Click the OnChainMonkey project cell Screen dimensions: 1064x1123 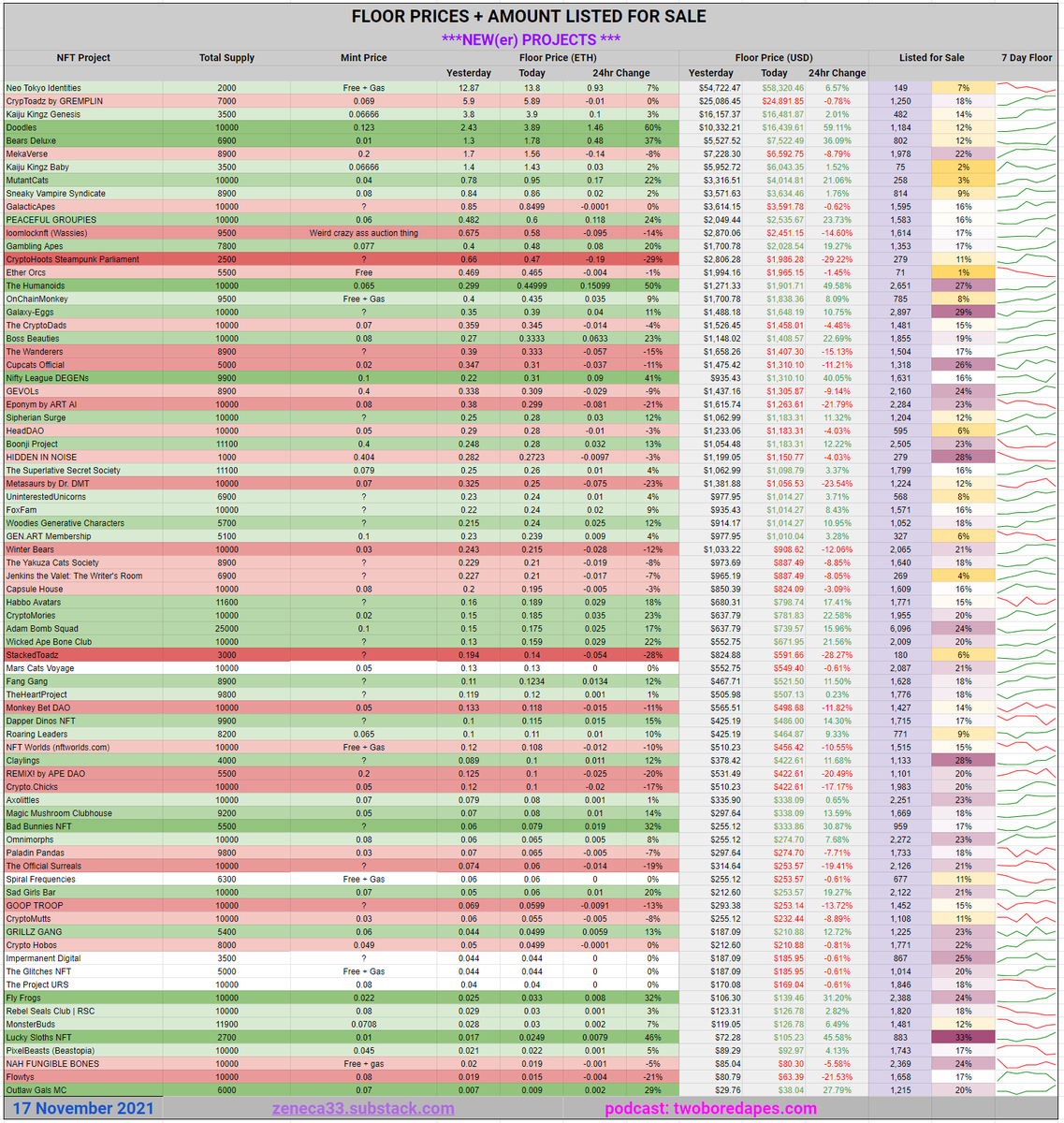point(83,299)
